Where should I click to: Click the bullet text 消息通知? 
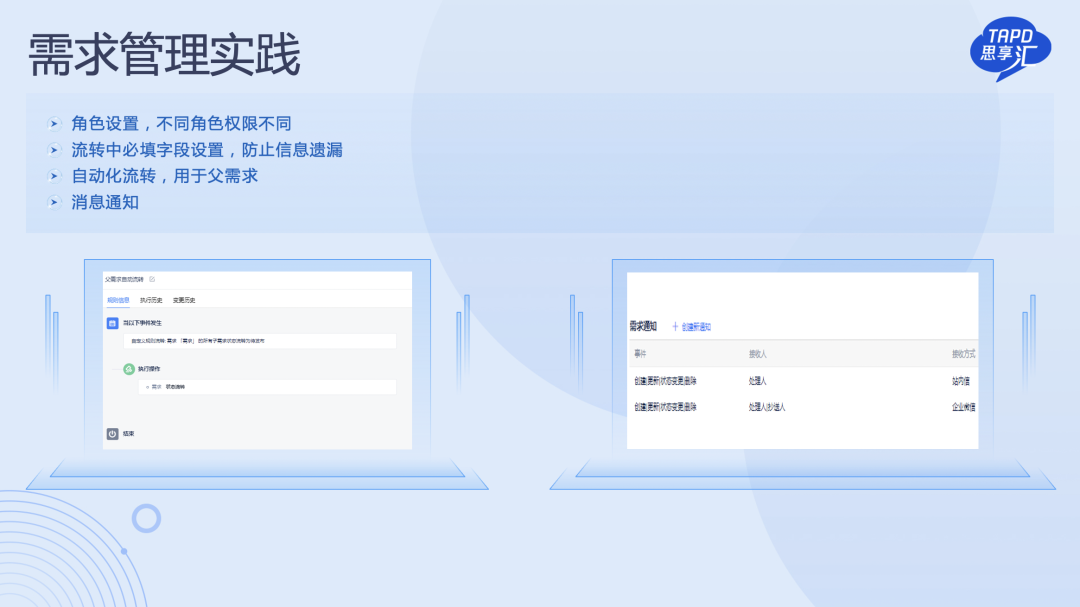[105, 203]
